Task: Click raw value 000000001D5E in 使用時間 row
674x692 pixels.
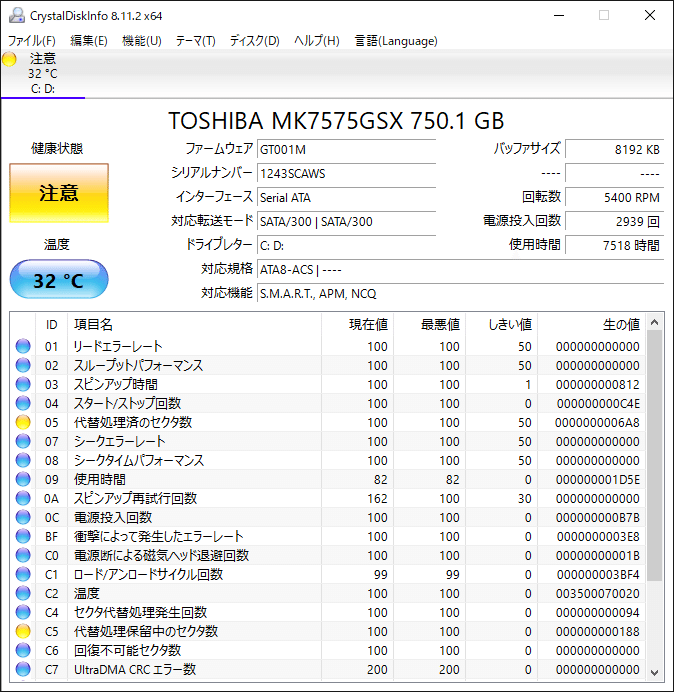Action: [598, 480]
